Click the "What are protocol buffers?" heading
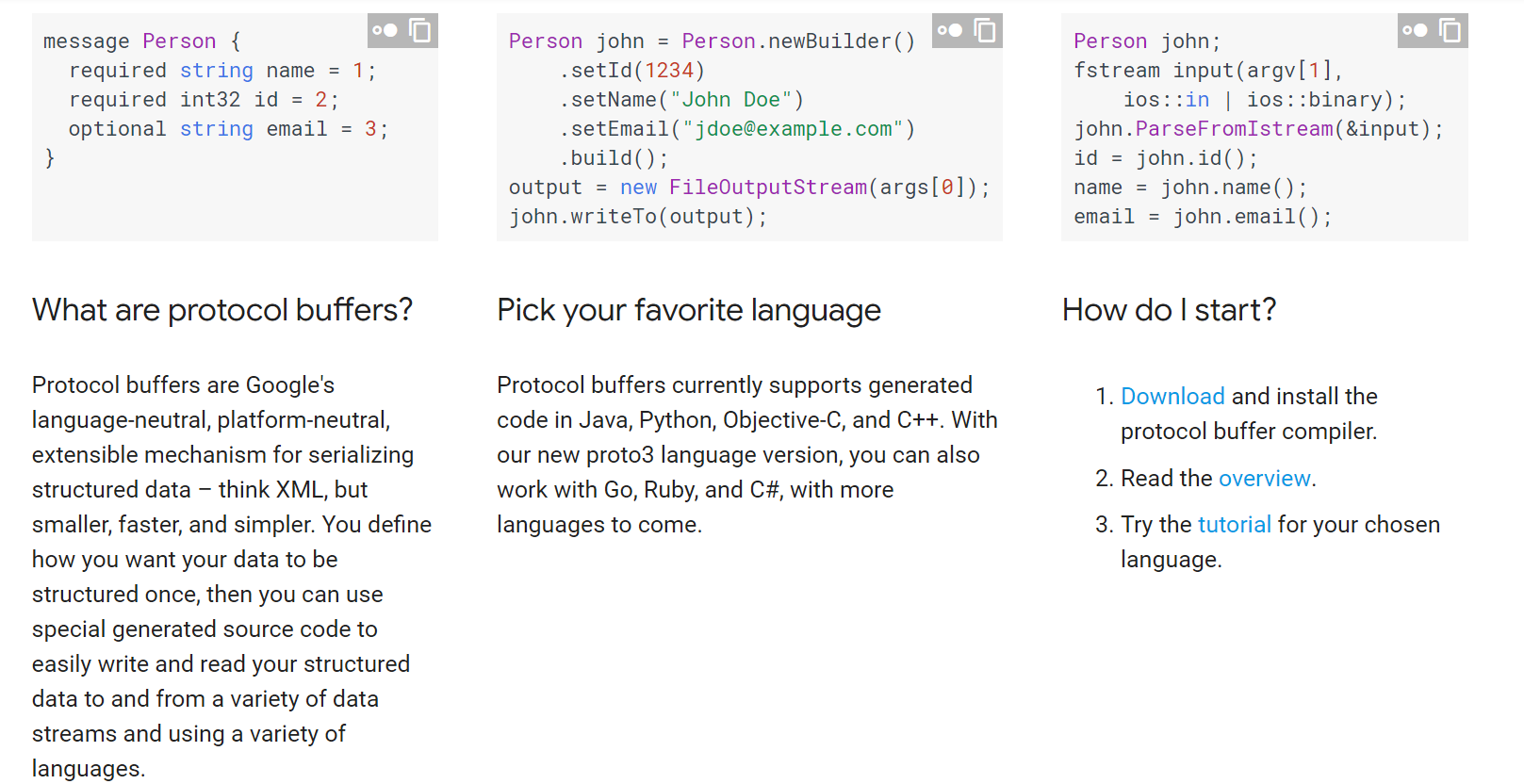Viewport: 1524px width, 784px height. [222, 310]
